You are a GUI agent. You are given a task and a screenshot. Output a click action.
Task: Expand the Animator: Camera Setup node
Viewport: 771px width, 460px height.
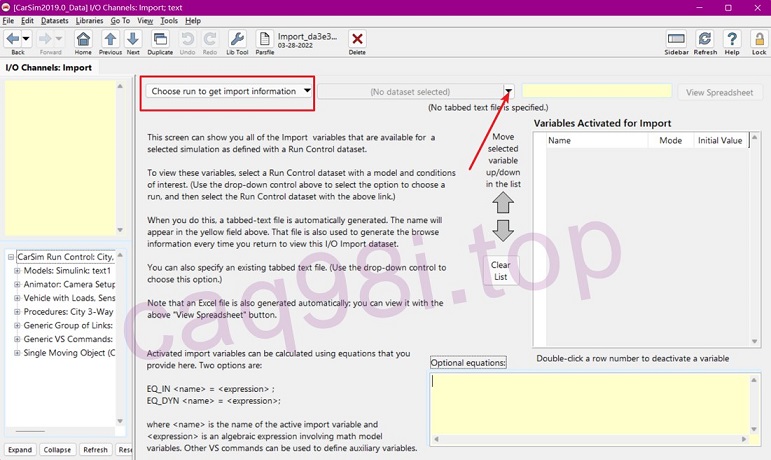(x=17, y=285)
